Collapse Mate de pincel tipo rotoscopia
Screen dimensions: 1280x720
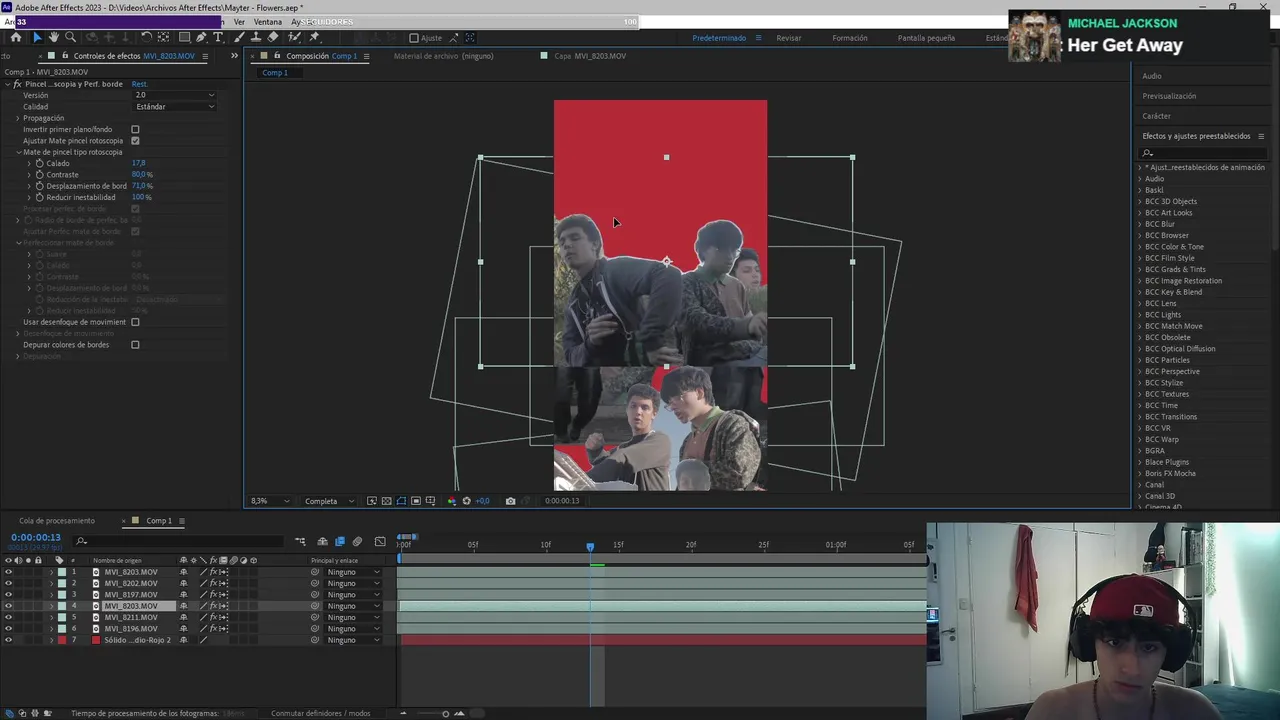point(17,152)
